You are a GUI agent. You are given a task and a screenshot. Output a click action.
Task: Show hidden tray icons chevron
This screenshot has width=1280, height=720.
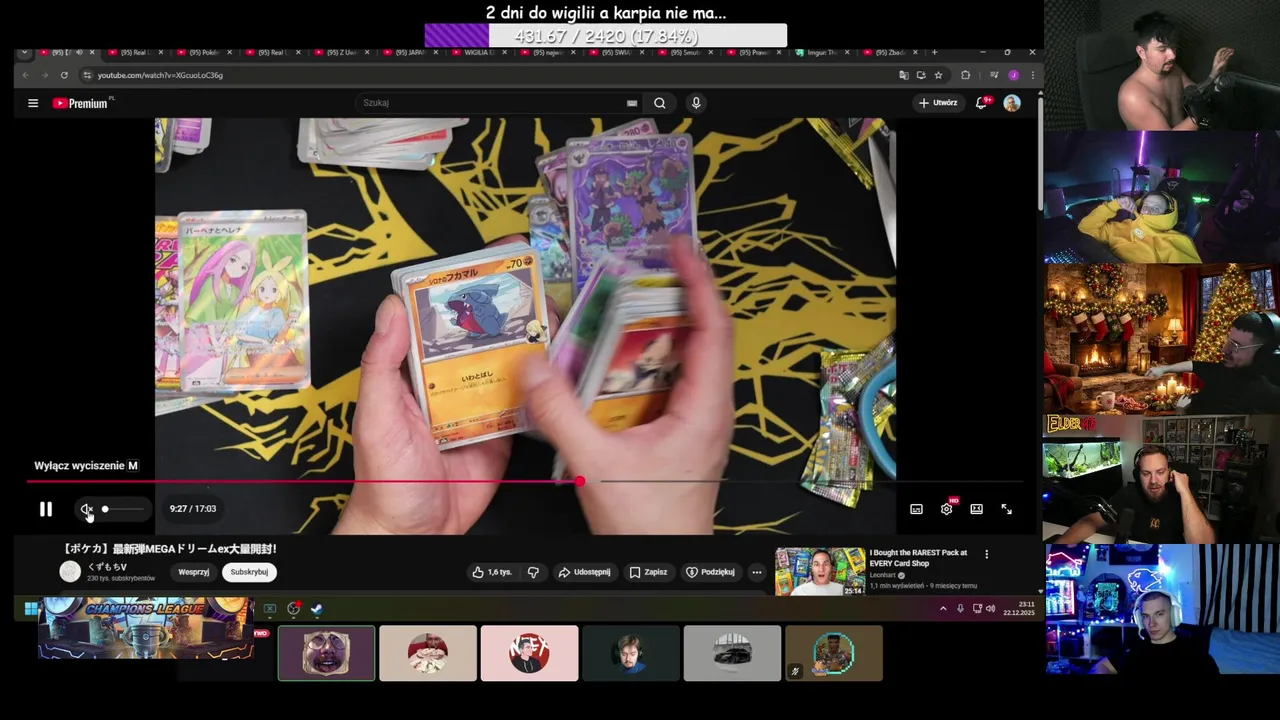point(942,608)
